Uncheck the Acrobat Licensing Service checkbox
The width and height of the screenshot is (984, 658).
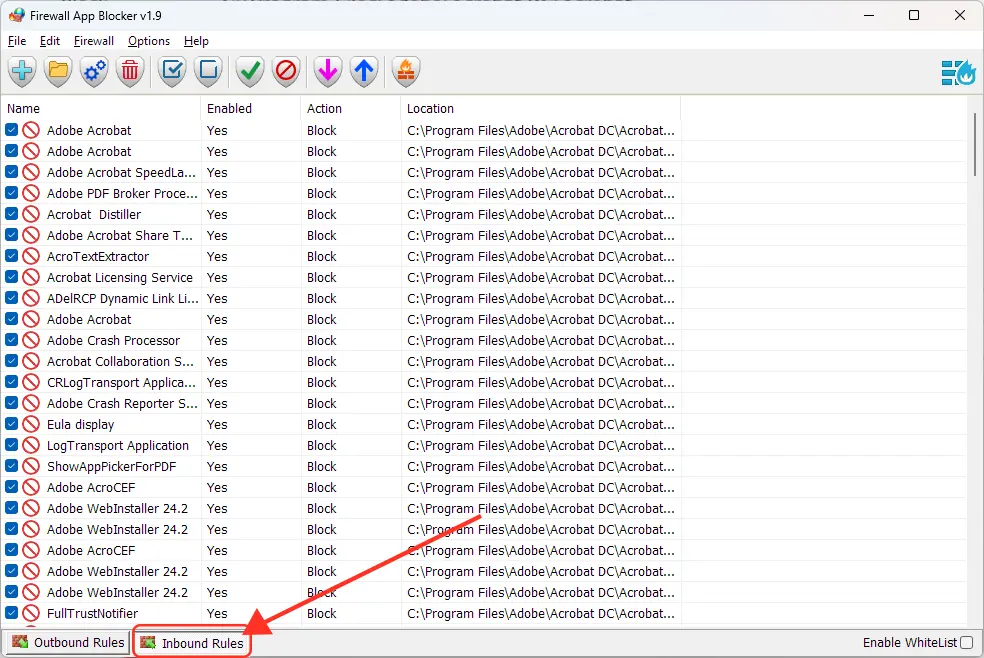11,277
